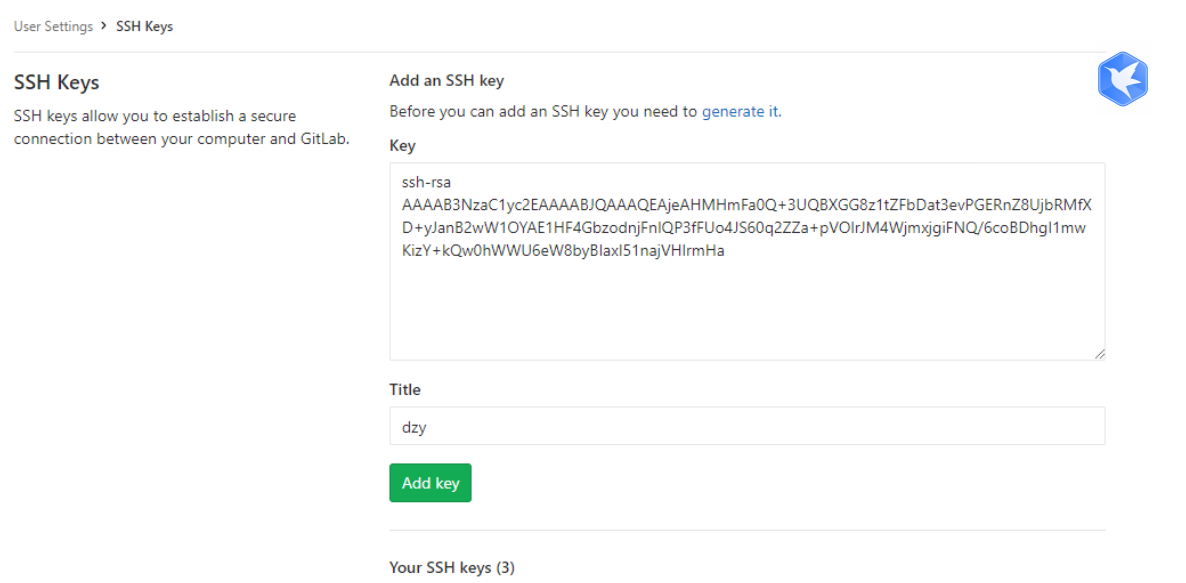Viewport: 1186px width, 583px height.
Task: Click the breadcrumb chevron separator arrow
Action: pyautogui.click(x=104, y=26)
